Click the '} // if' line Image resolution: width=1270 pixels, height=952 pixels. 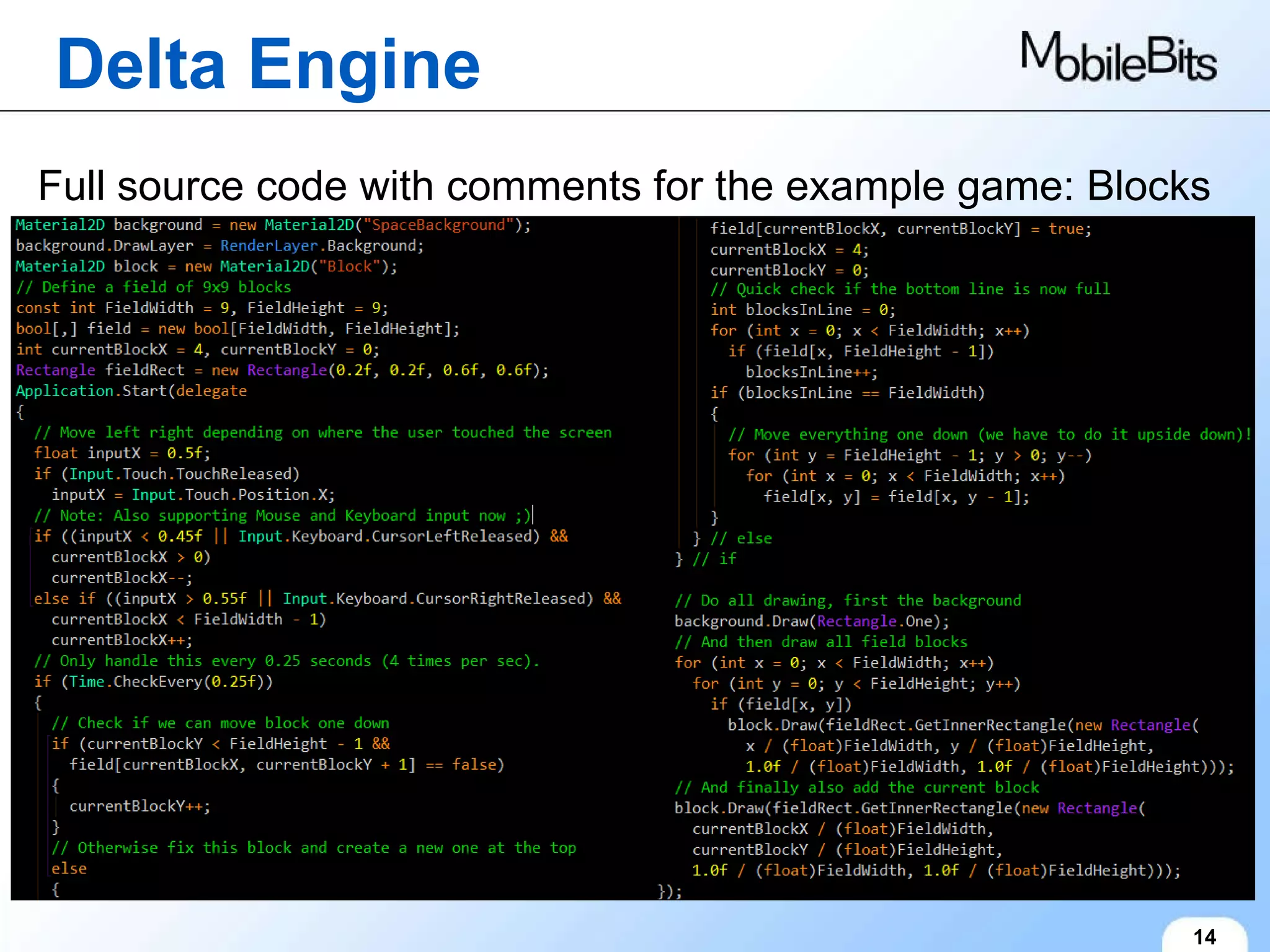pyautogui.click(x=706, y=559)
